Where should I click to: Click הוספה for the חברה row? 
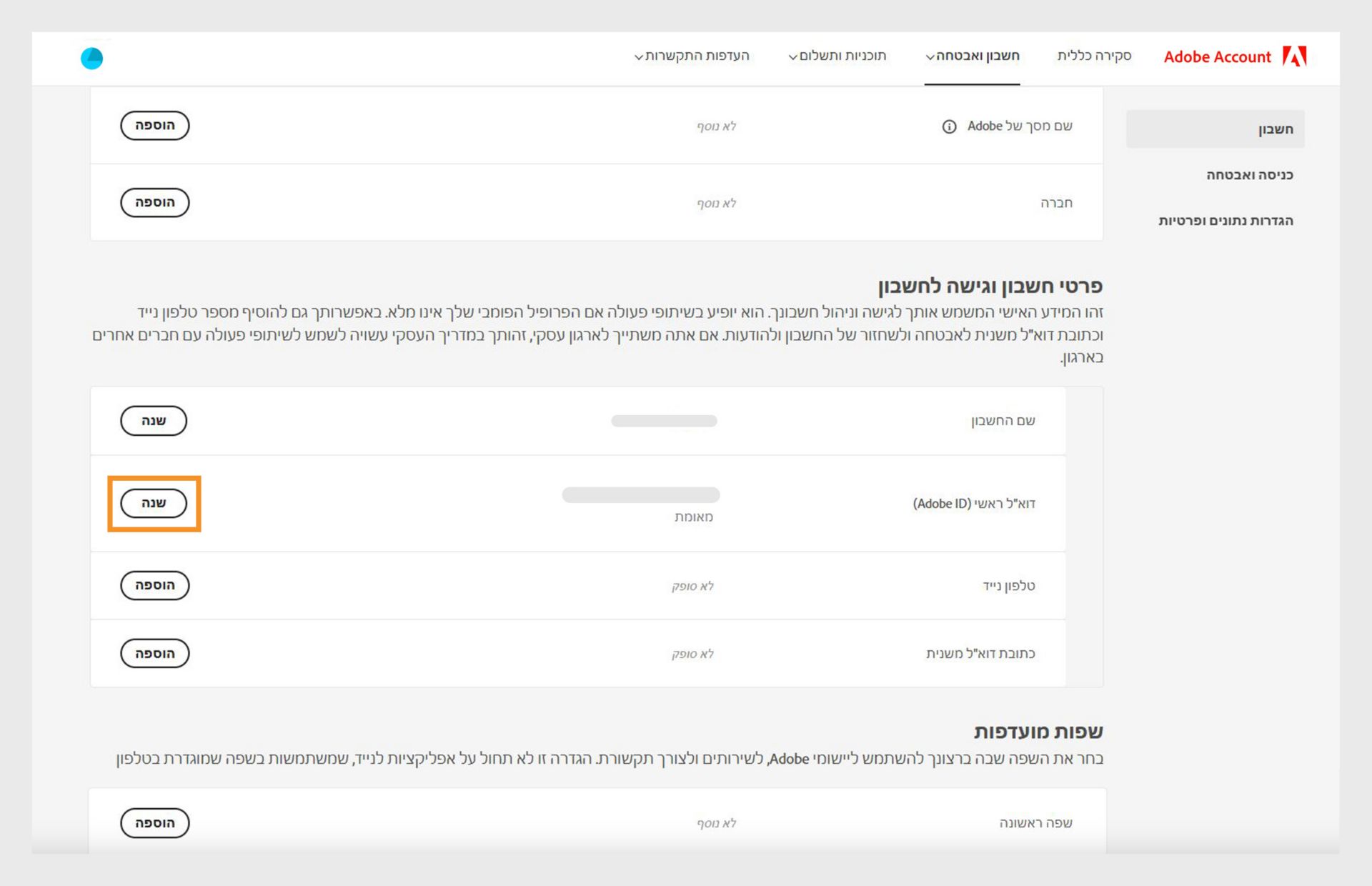click(154, 203)
